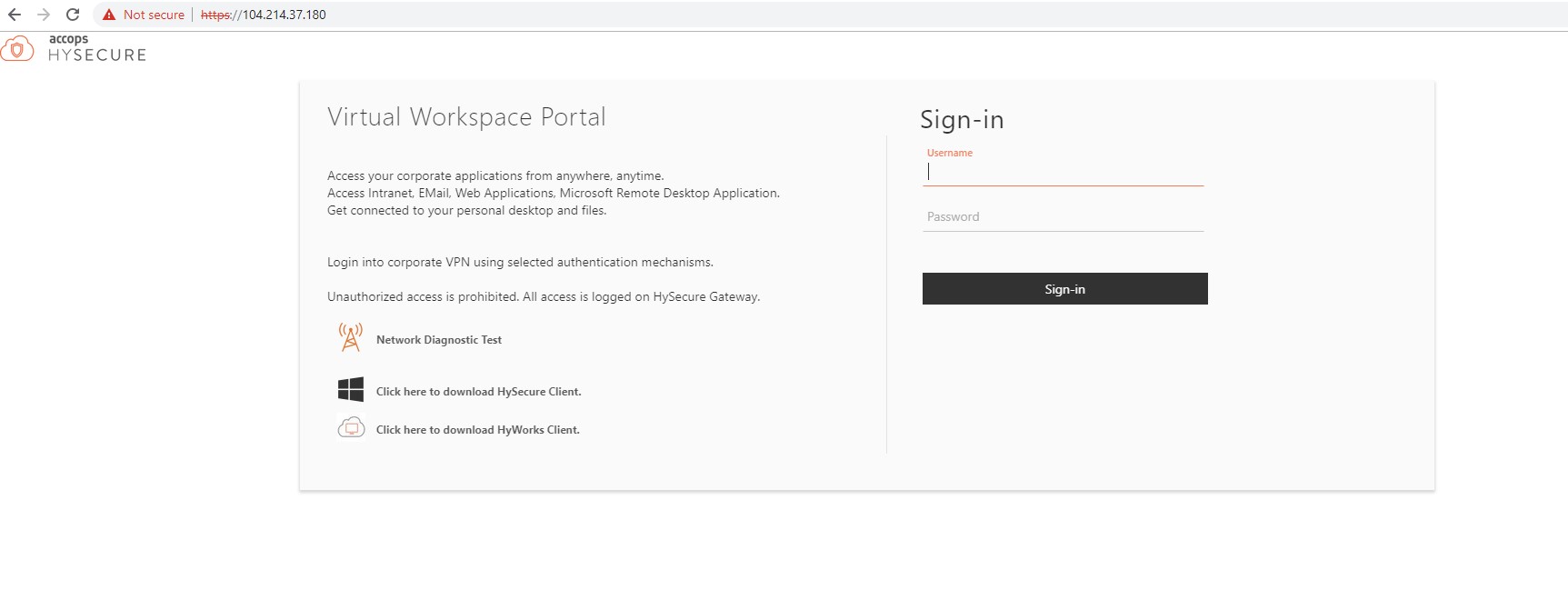Click here to download HyWorks Client link
Viewport: 1568px width, 590px height.
(477, 430)
